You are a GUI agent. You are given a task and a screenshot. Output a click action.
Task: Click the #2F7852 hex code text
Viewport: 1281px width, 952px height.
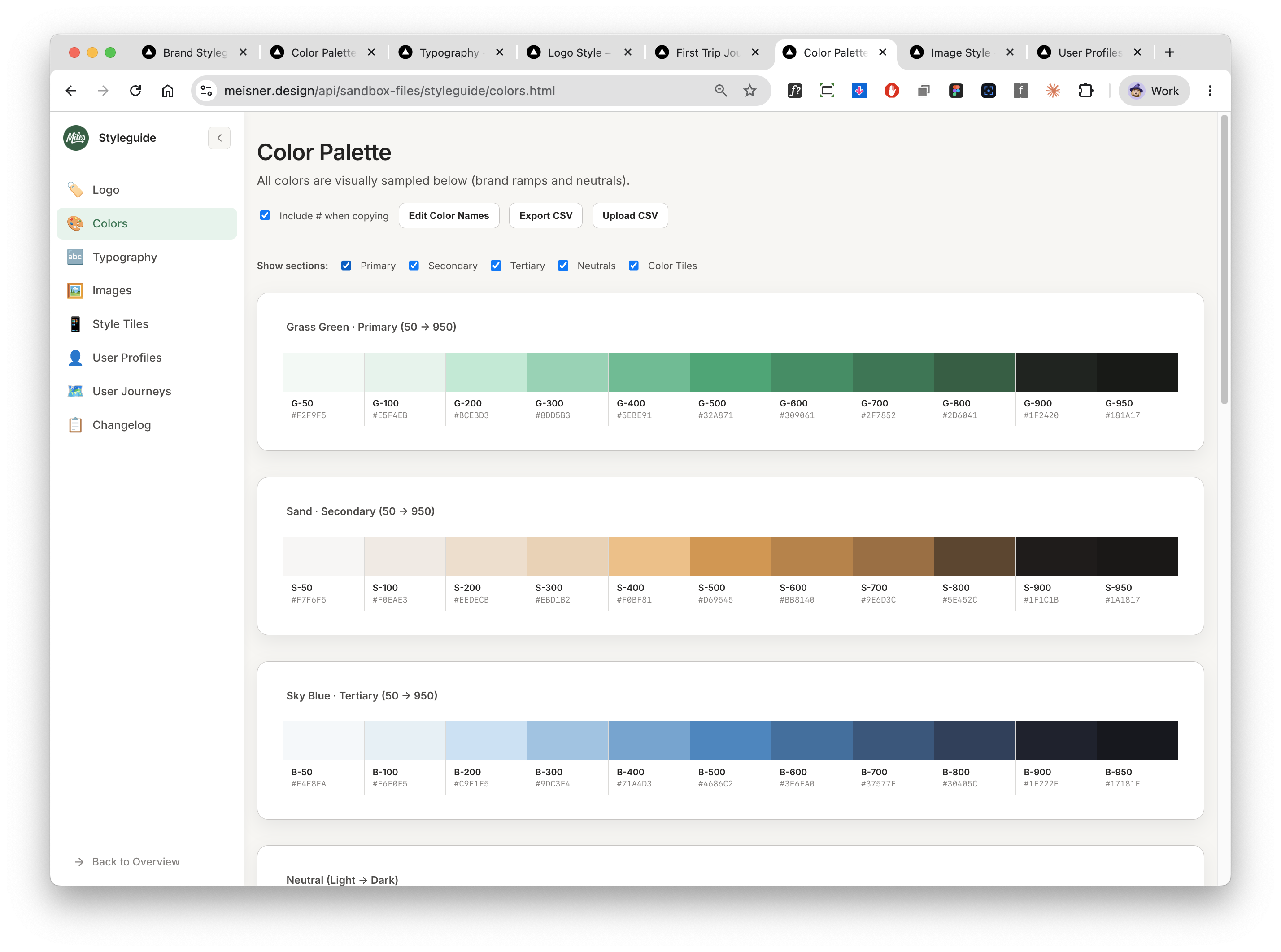tap(878, 415)
